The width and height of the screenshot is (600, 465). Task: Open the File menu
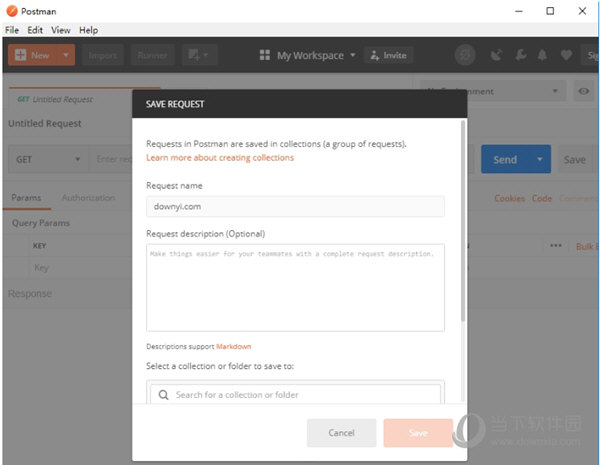click(x=12, y=30)
